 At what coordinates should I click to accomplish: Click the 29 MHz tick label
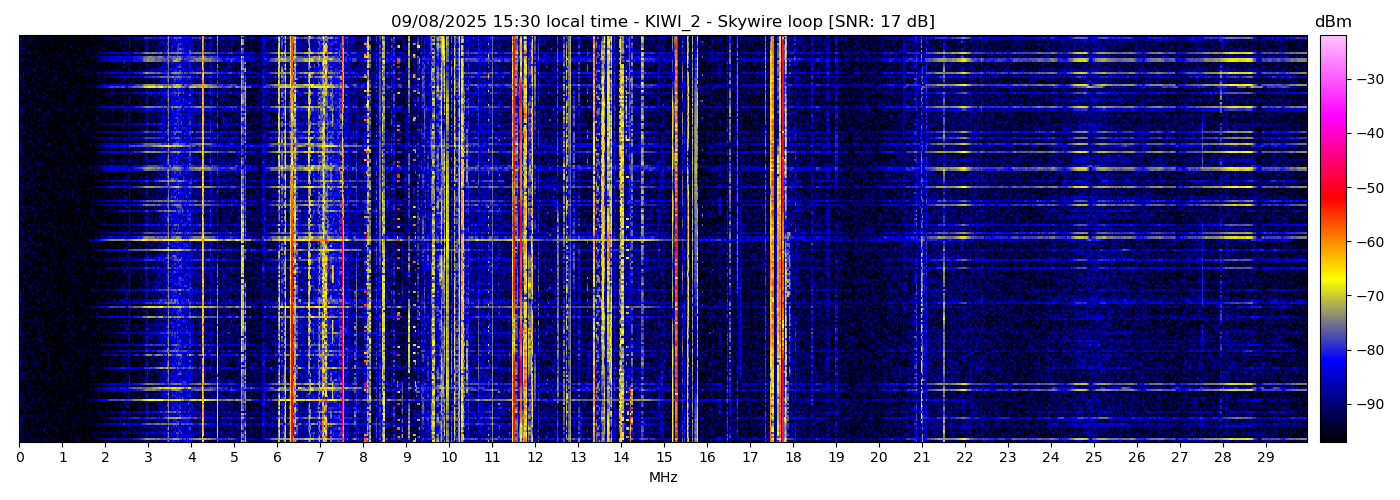(1265, 458)
